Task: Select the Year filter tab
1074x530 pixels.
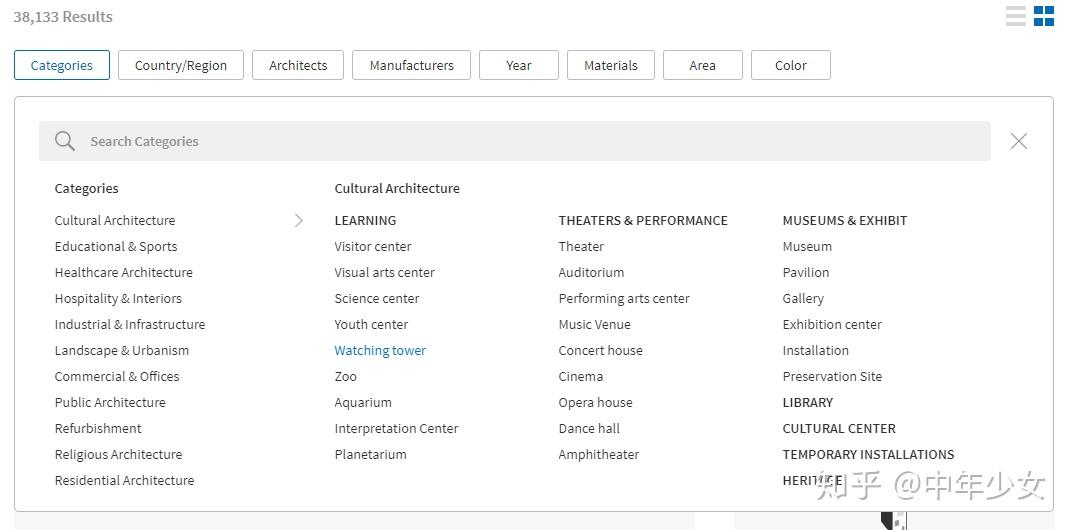Action: (x=518, y=65)
